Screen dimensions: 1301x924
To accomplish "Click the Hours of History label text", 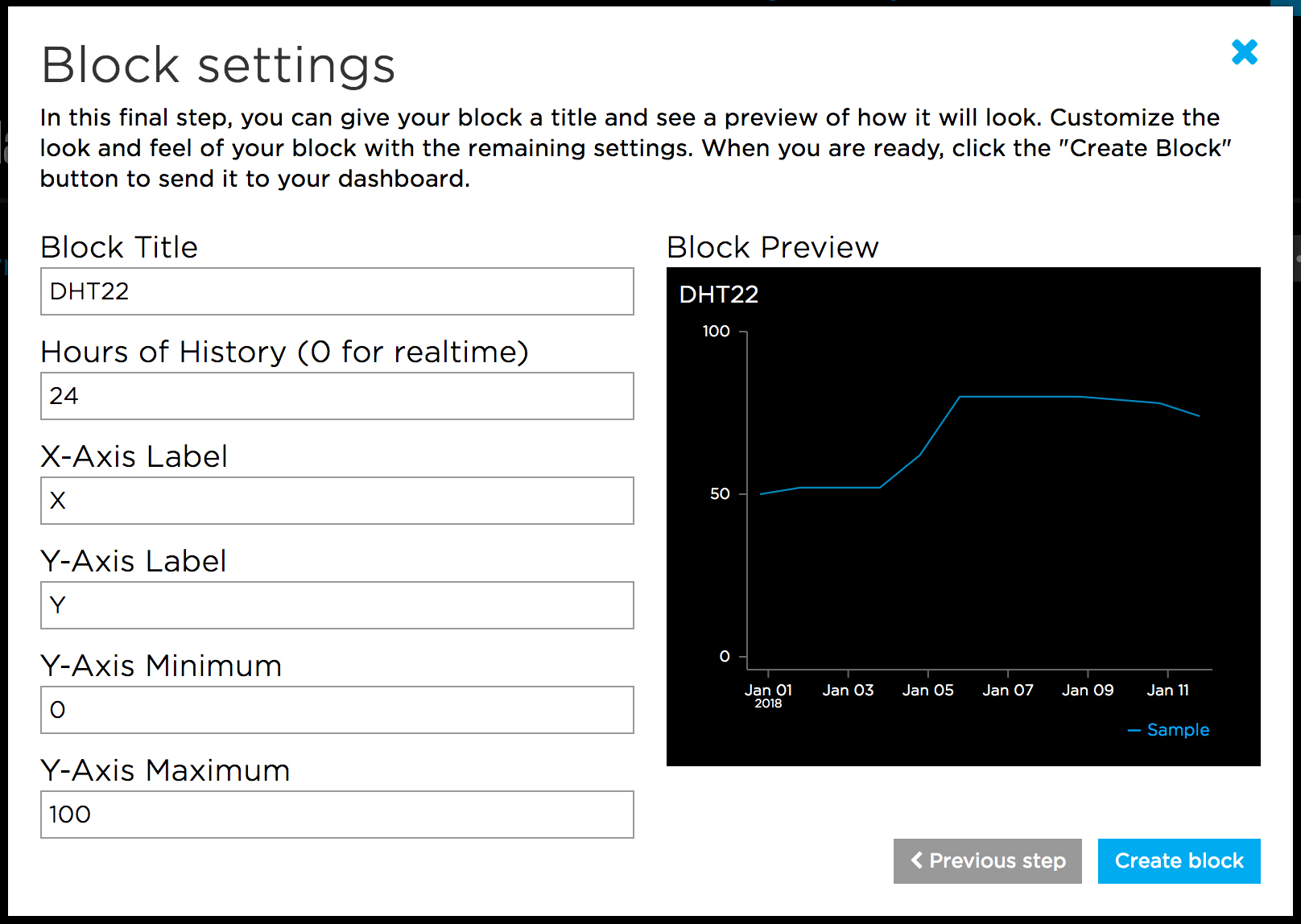I will coord(284,352).
